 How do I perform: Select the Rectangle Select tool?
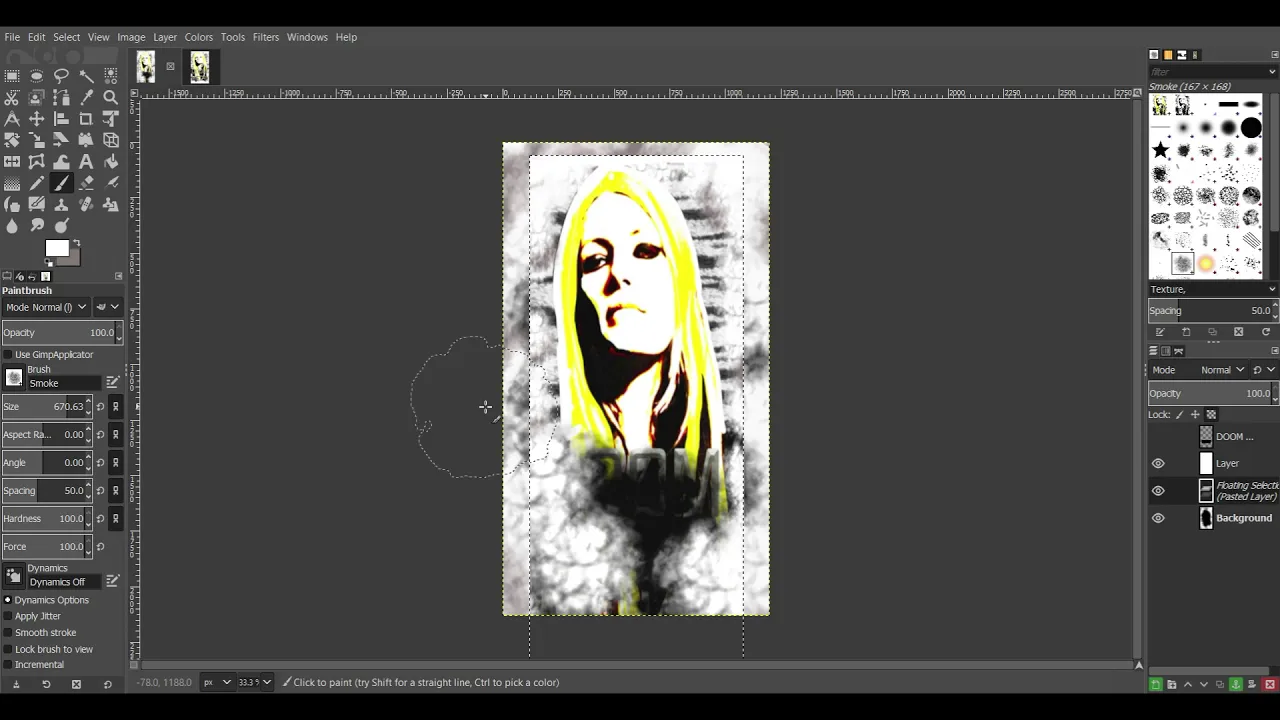tap(12, 76)
